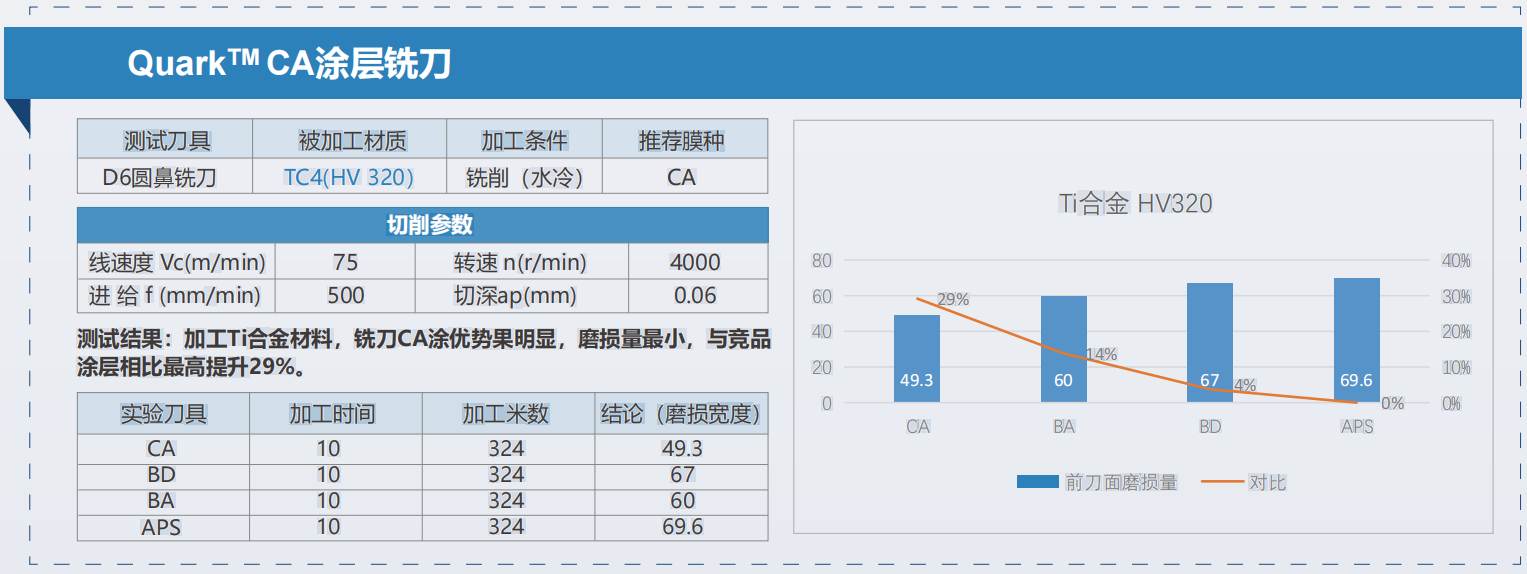
Task: Select the feed value 500
Action: (x=345, y=296)
